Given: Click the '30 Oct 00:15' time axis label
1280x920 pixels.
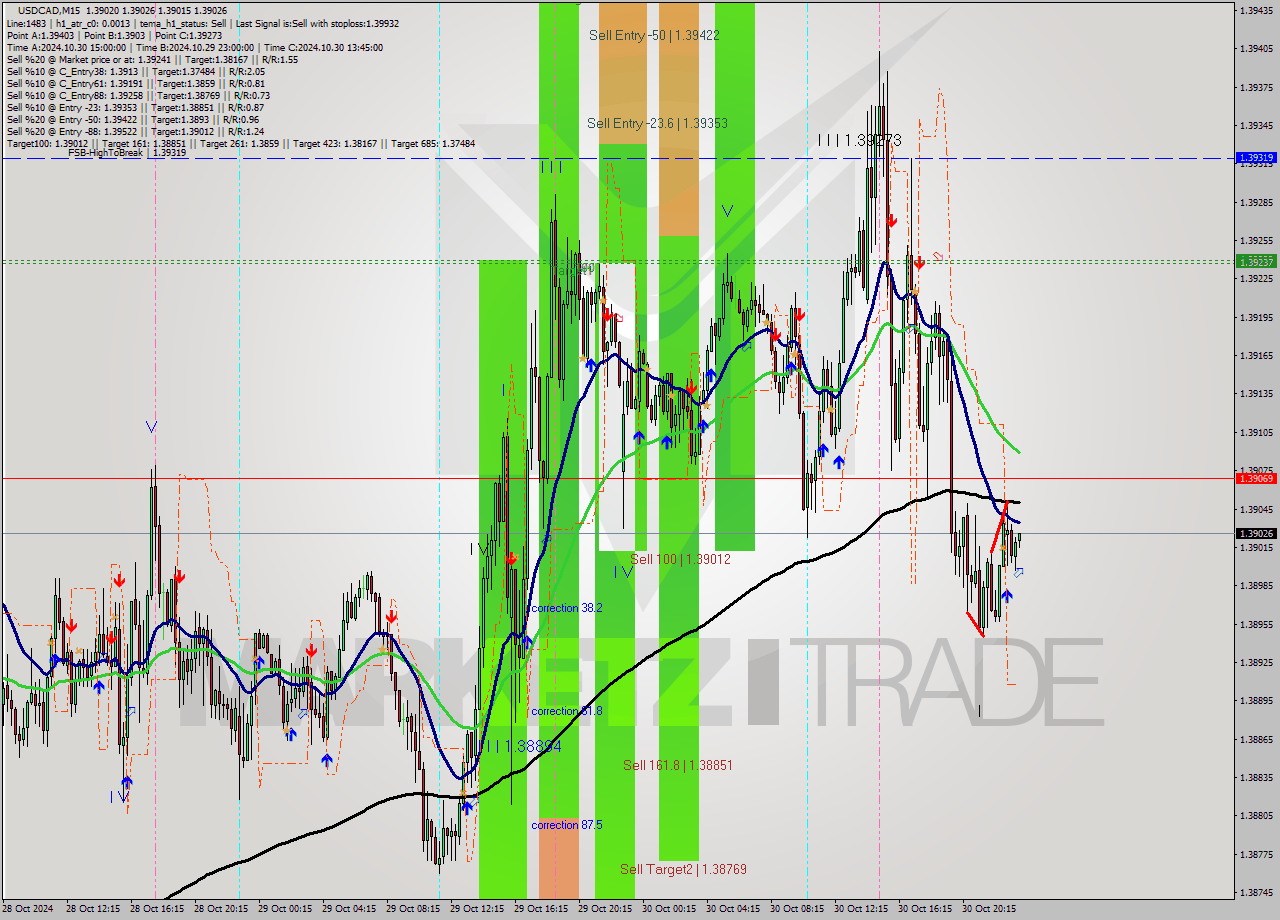Looking at the screenshot, I should click(668, 909).
